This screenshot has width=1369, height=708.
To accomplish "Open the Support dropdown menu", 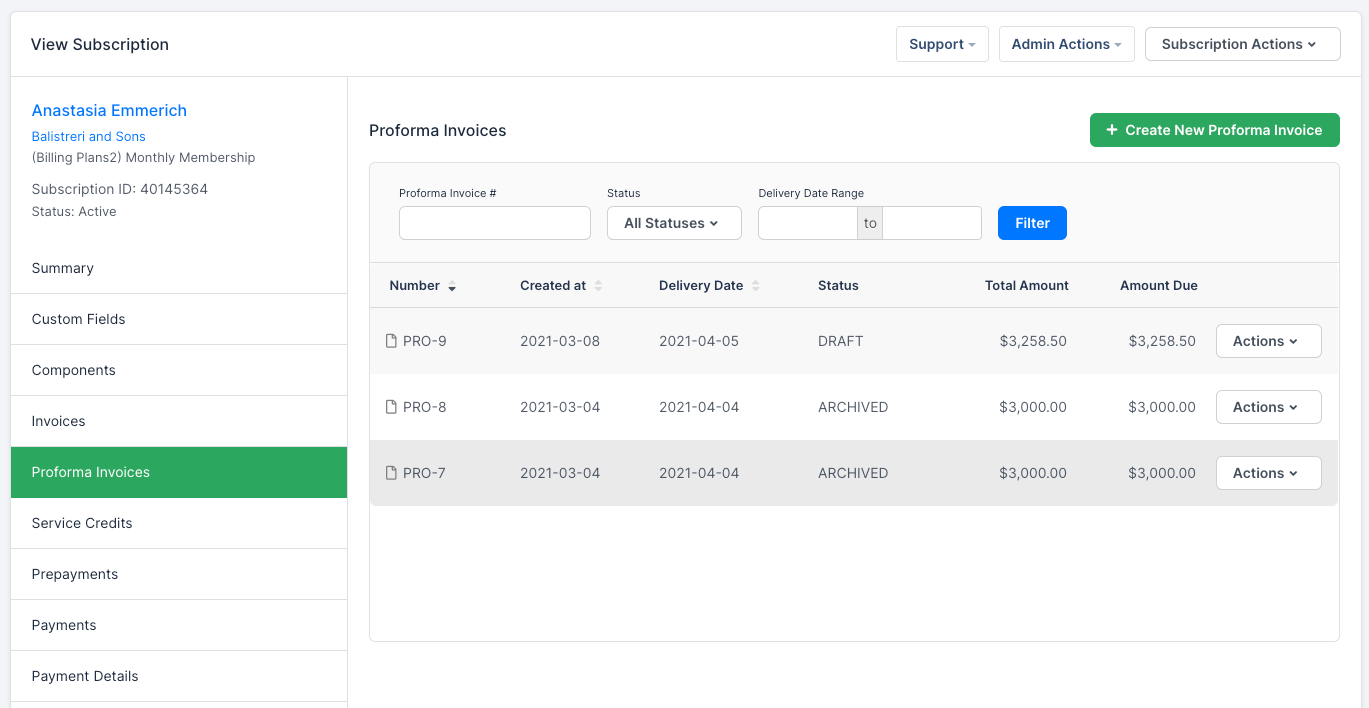I will tap(942, 44).
